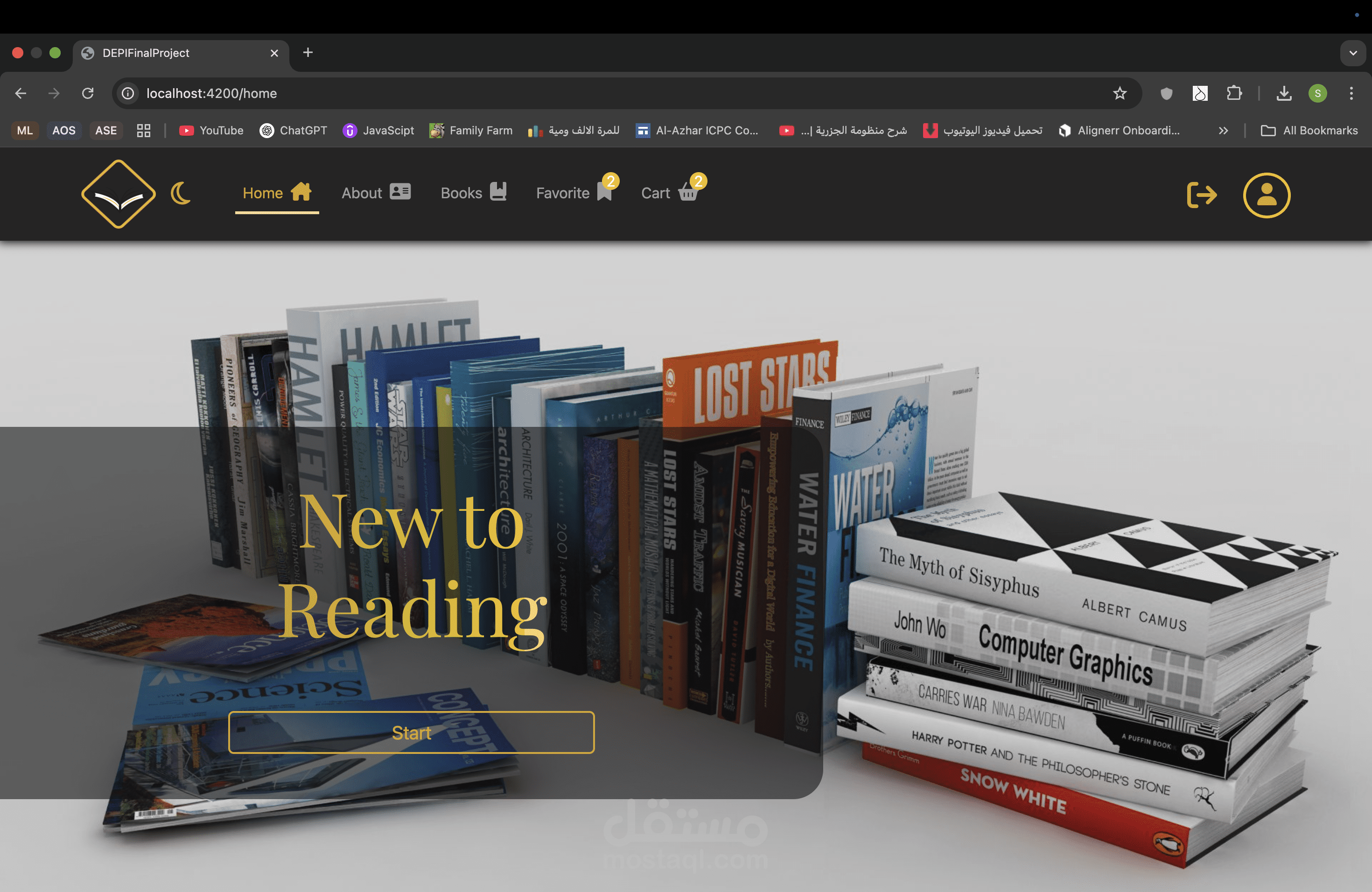Screen dimensions: 1372x892
Task: Click the diamond book logo in the navbar
Action: (x=118, y=194)
